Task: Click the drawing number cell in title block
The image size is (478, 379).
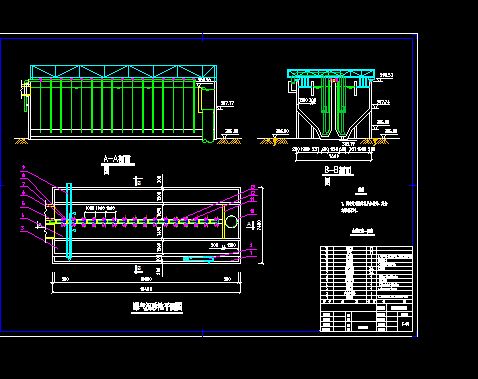Action: tap(405, 323)
